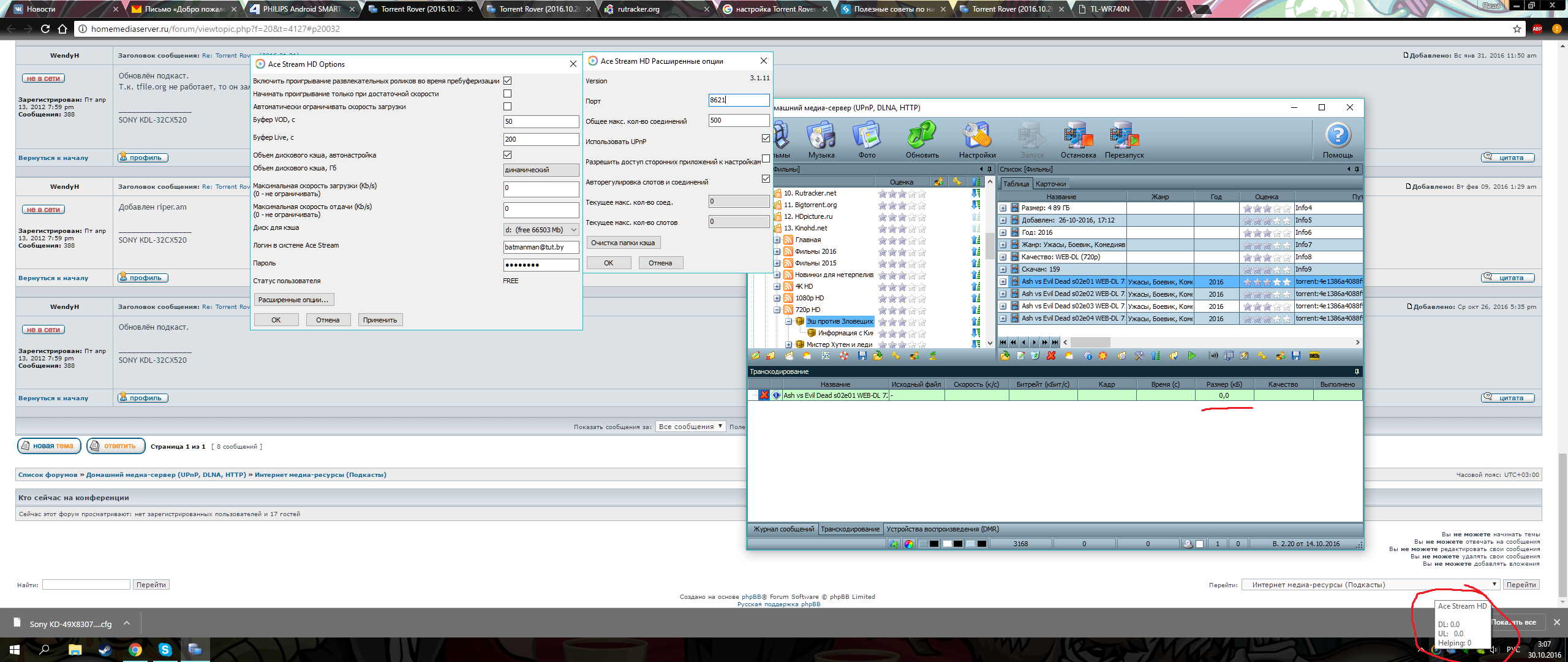This screenshot has height=662, width=1568.
Task: Click the speaker sound icon in list toolbar
Action: (1213, 356)
